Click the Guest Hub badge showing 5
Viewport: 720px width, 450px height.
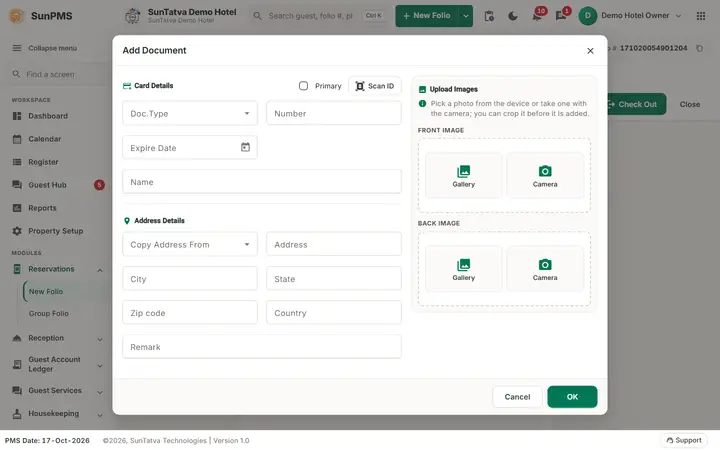(99, 185)
